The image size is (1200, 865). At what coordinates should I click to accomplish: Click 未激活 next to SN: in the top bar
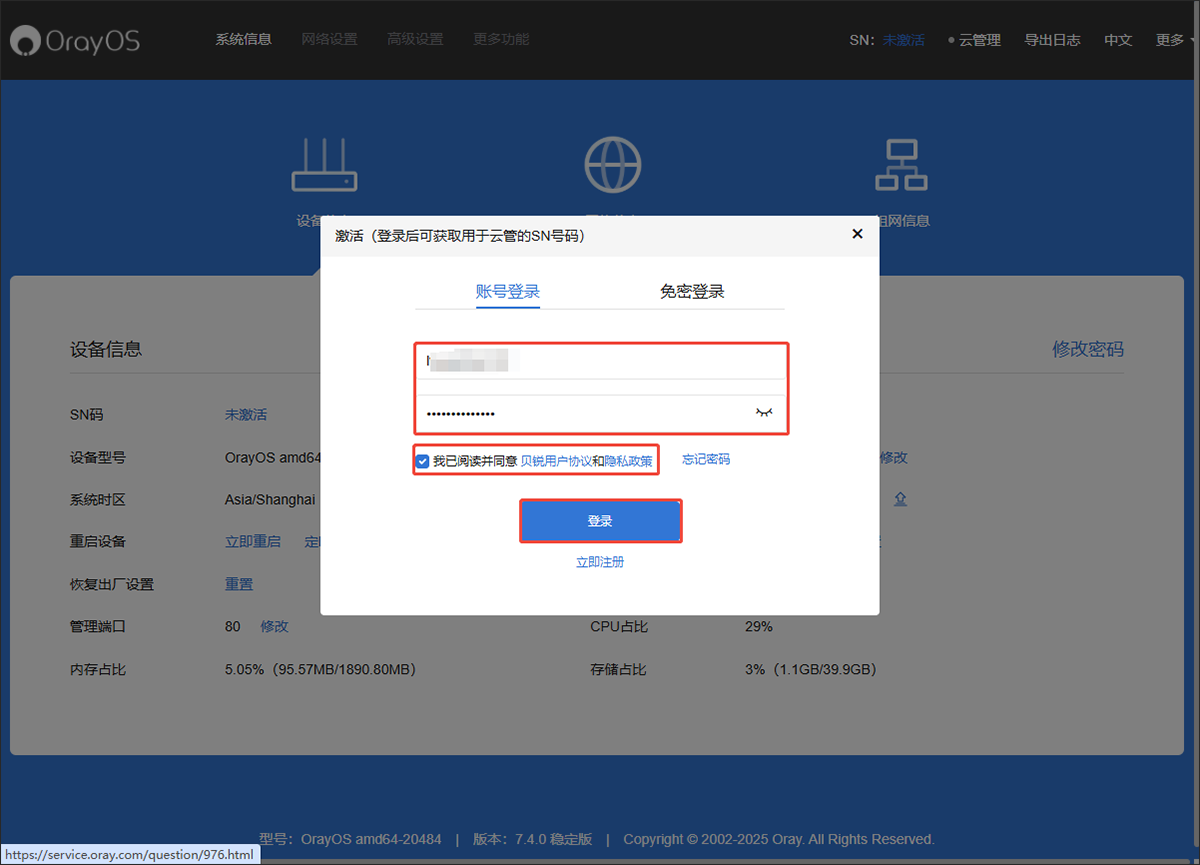904,40
